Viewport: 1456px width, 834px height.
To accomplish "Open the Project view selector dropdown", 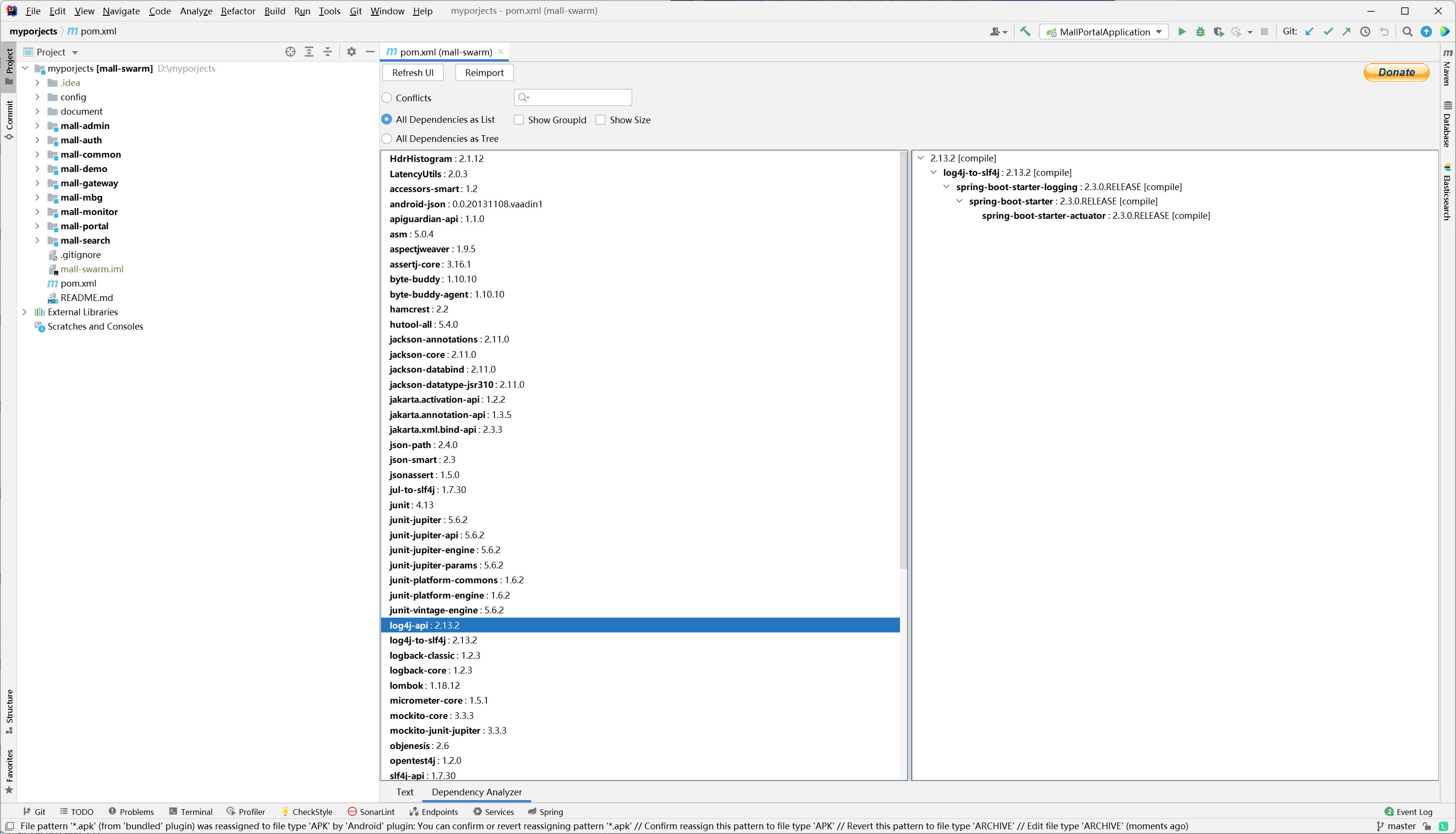I will point(51,52).
